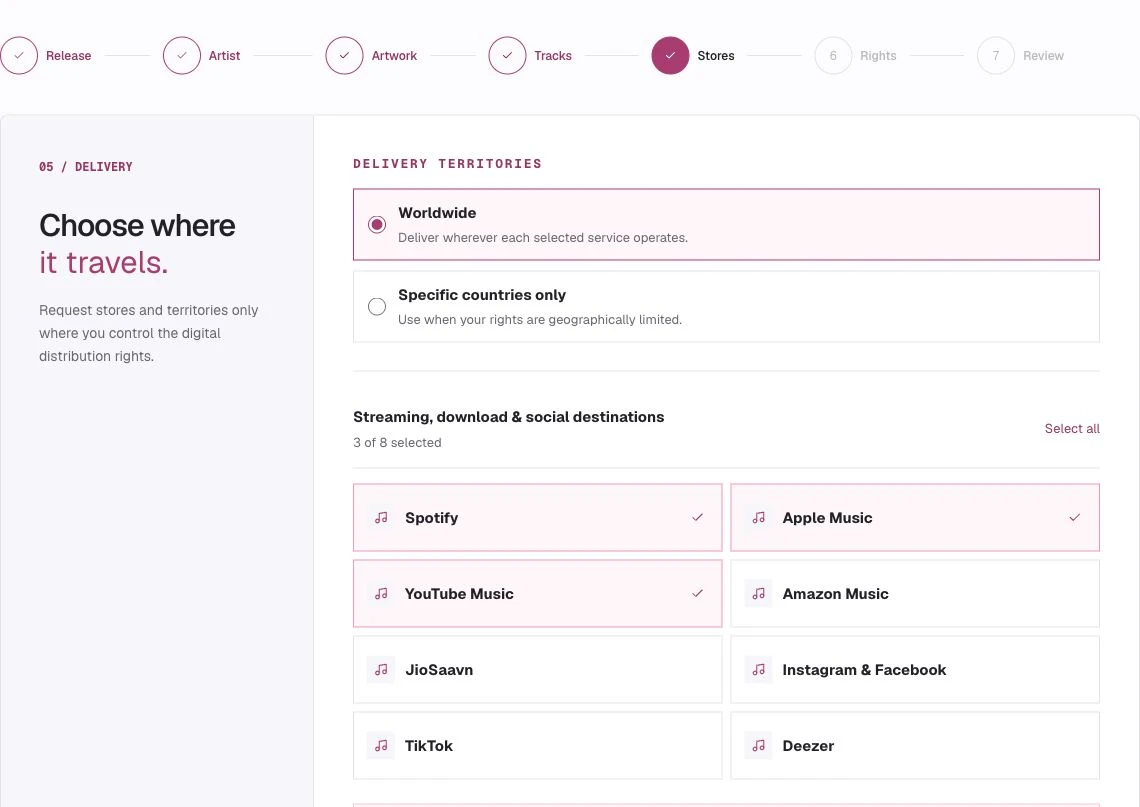
Task: Click 'Use when your rights are geographically limited' text
Action: (x=539, y=320)
